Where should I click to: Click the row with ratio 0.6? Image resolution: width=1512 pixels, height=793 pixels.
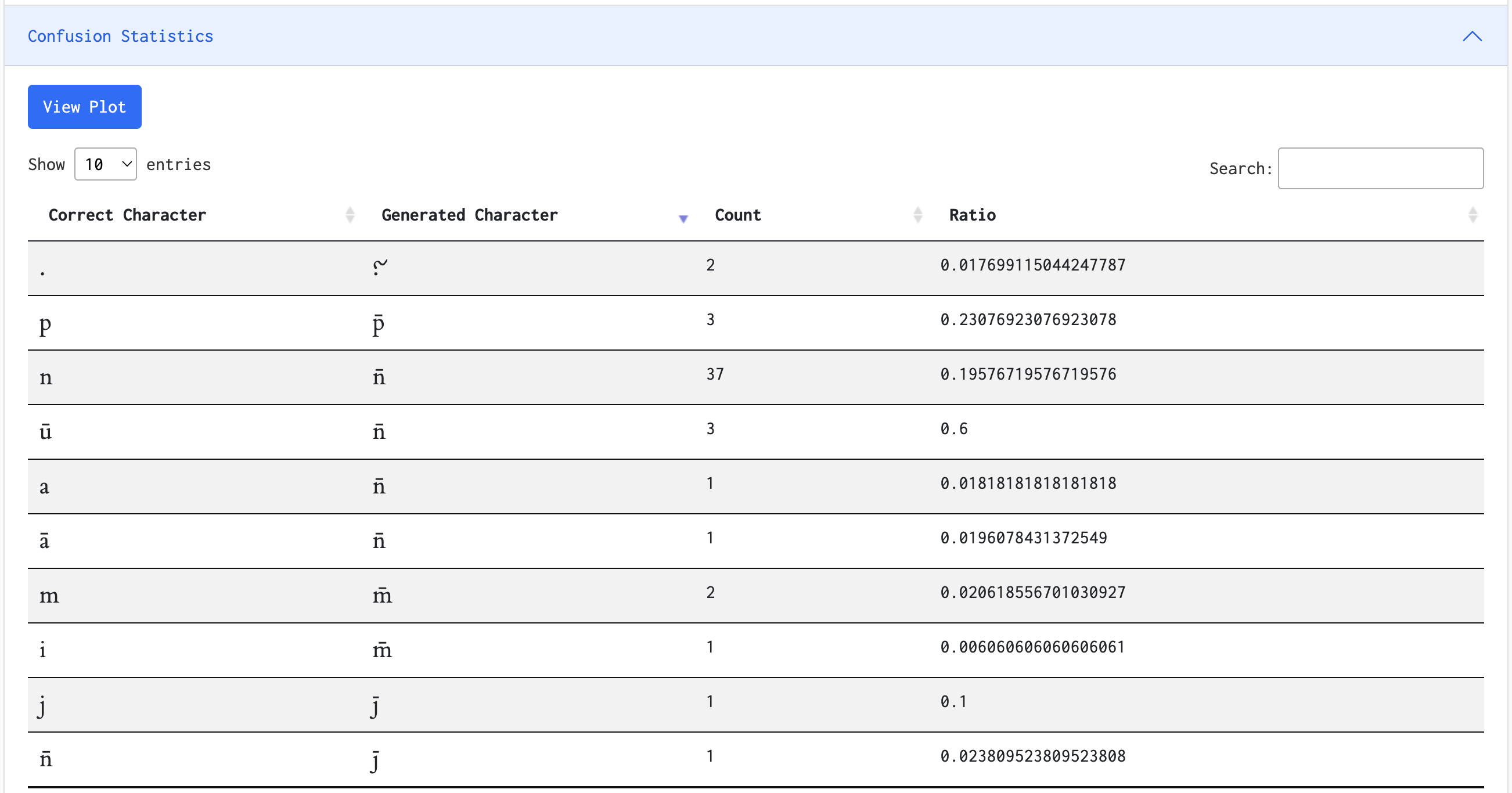[954, 429]
